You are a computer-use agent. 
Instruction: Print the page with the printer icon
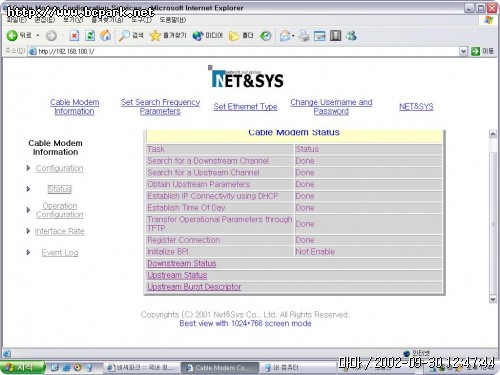304,35
